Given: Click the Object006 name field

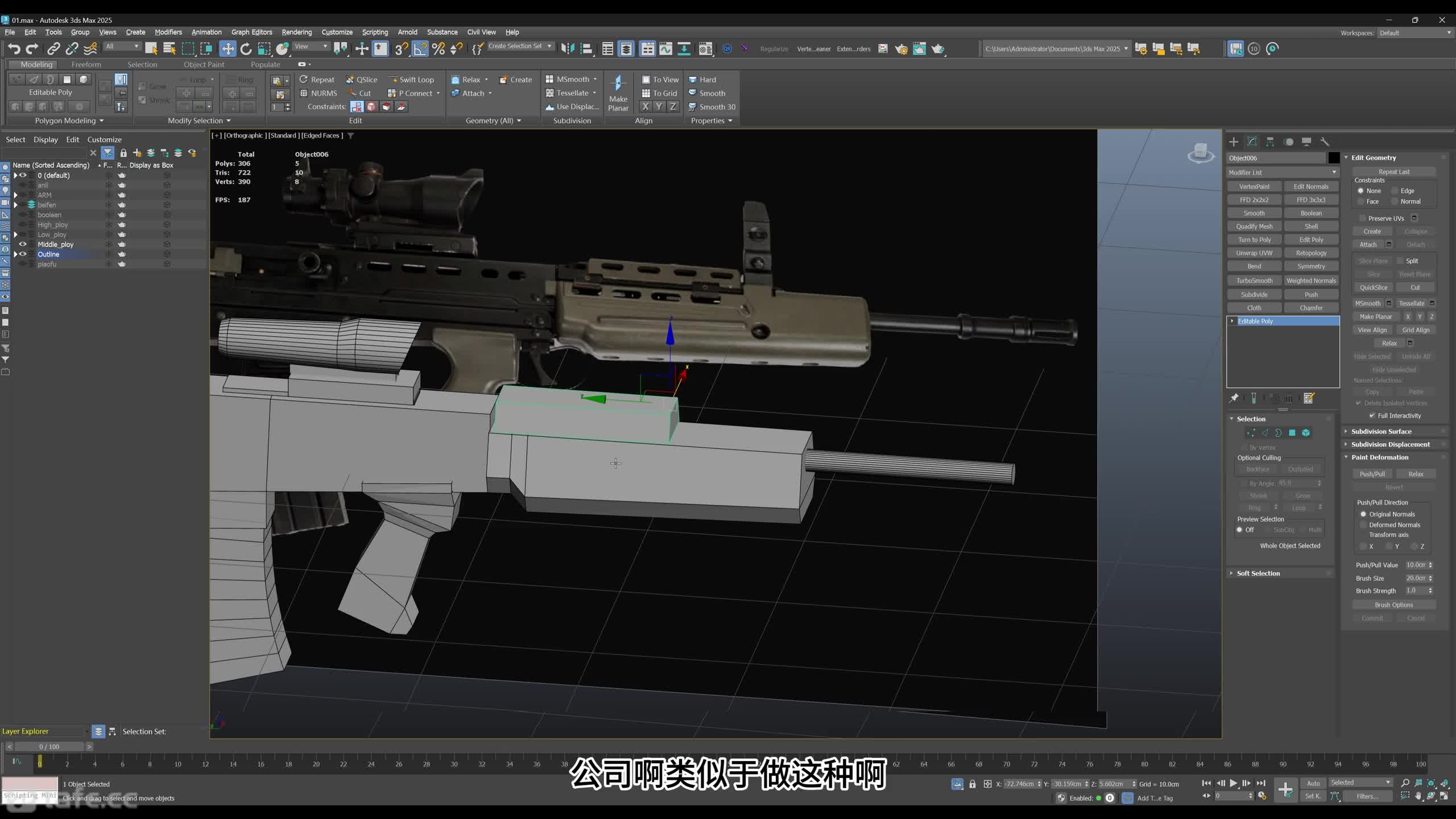Looking at the screenshot, I should [1276, 158].
